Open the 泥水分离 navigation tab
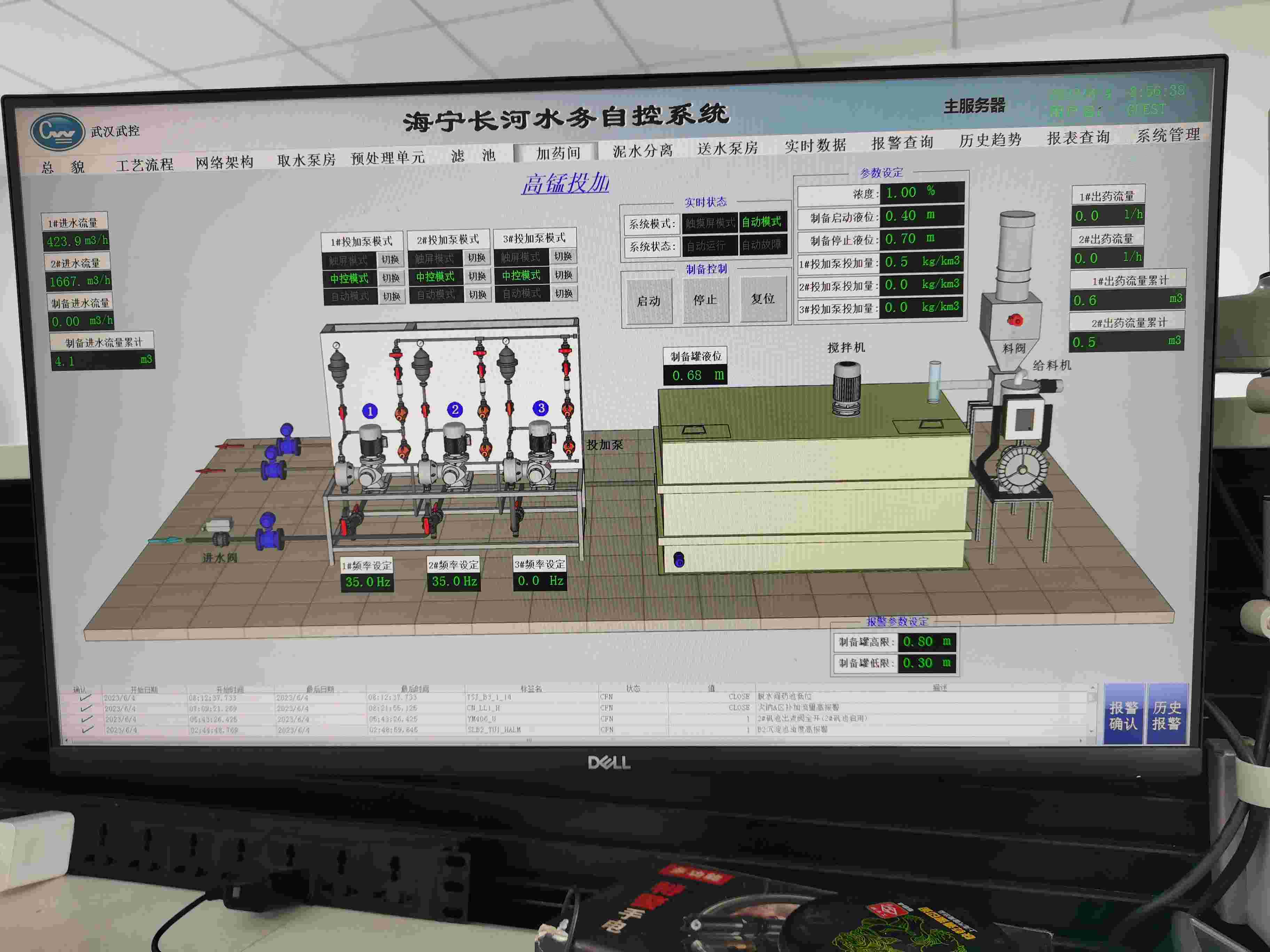 [x=642, y=151]
